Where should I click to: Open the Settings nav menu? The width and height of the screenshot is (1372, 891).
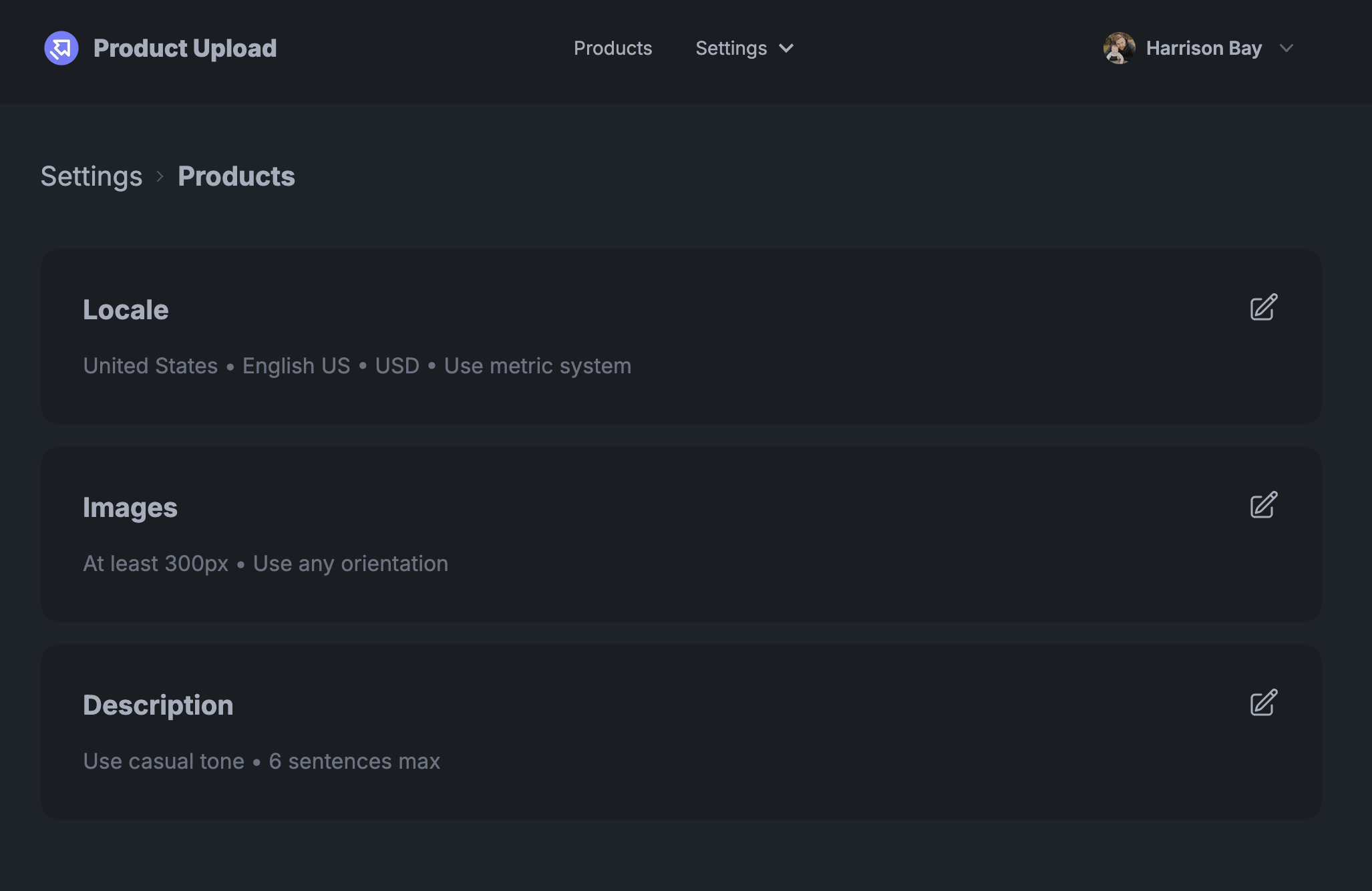[744, 48]
